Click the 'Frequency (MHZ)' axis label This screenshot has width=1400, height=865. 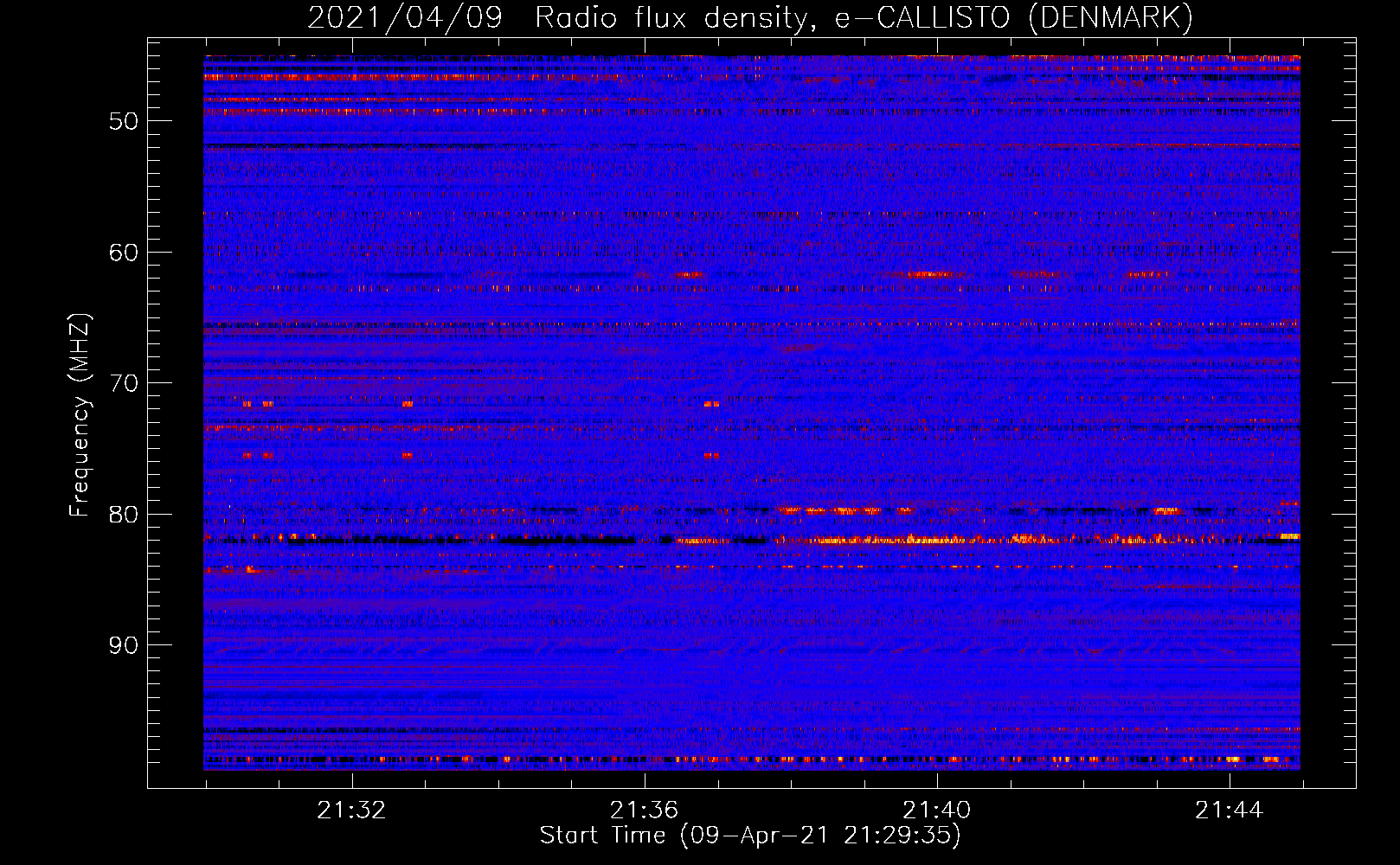pyautogui.click(x=80, y=415)
